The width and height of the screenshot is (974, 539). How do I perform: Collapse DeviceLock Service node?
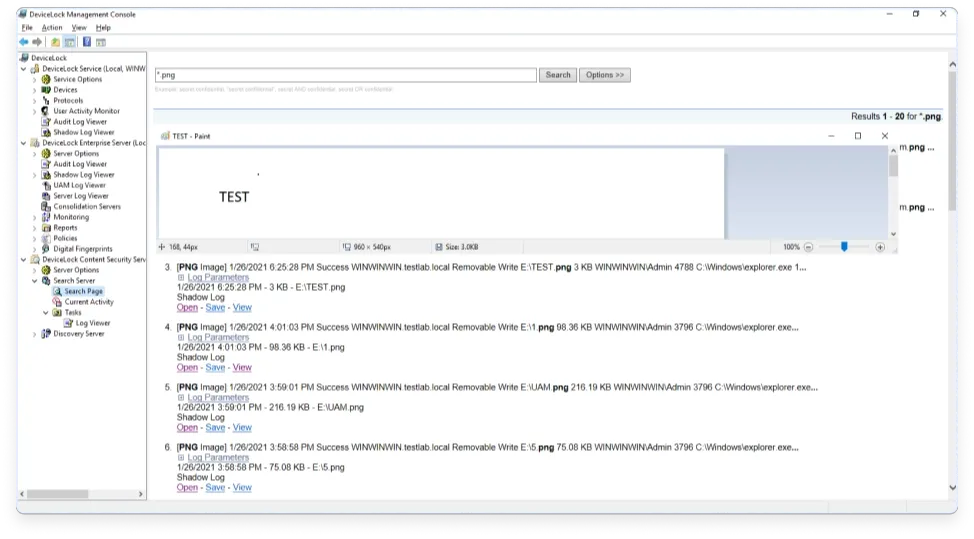pyautogui.click(x=24, y=69)
